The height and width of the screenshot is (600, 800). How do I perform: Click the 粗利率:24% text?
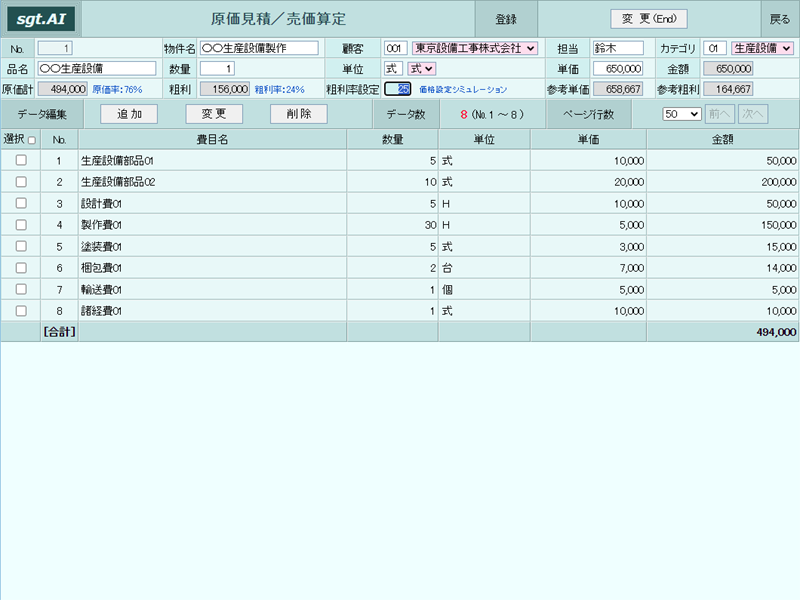[280, 90]
